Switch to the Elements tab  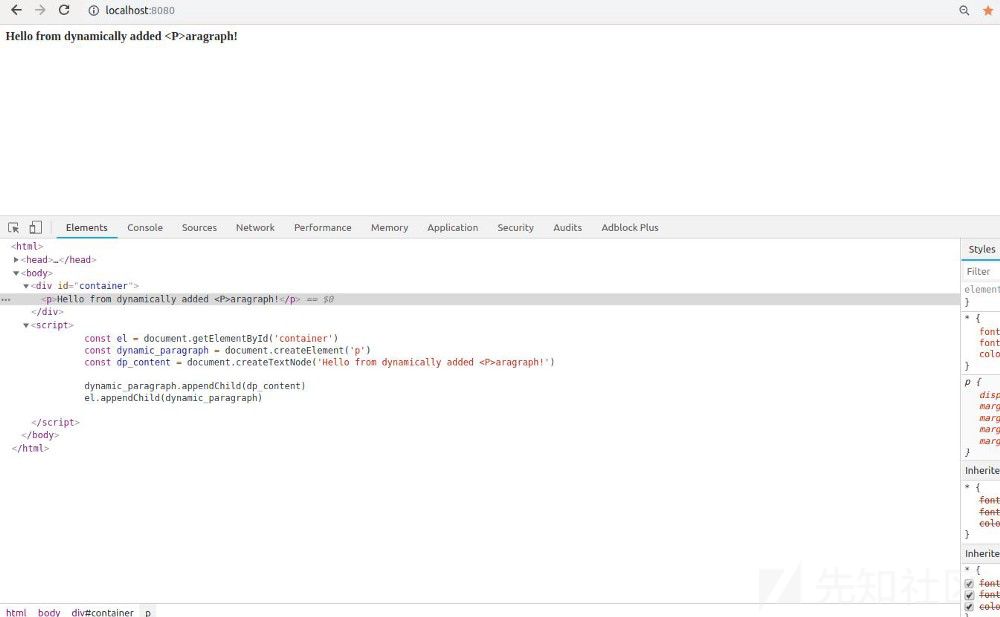(x=87, y=227)
